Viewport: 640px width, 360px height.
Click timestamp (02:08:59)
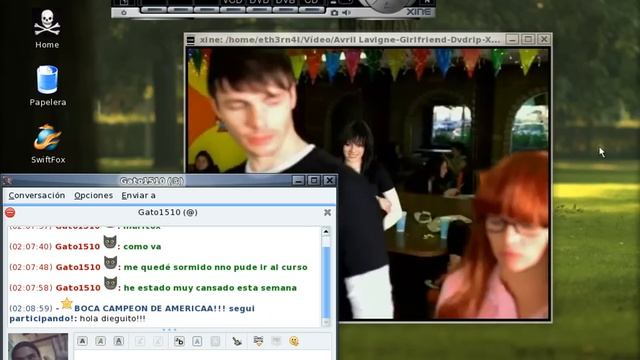(x=31, y=308)
